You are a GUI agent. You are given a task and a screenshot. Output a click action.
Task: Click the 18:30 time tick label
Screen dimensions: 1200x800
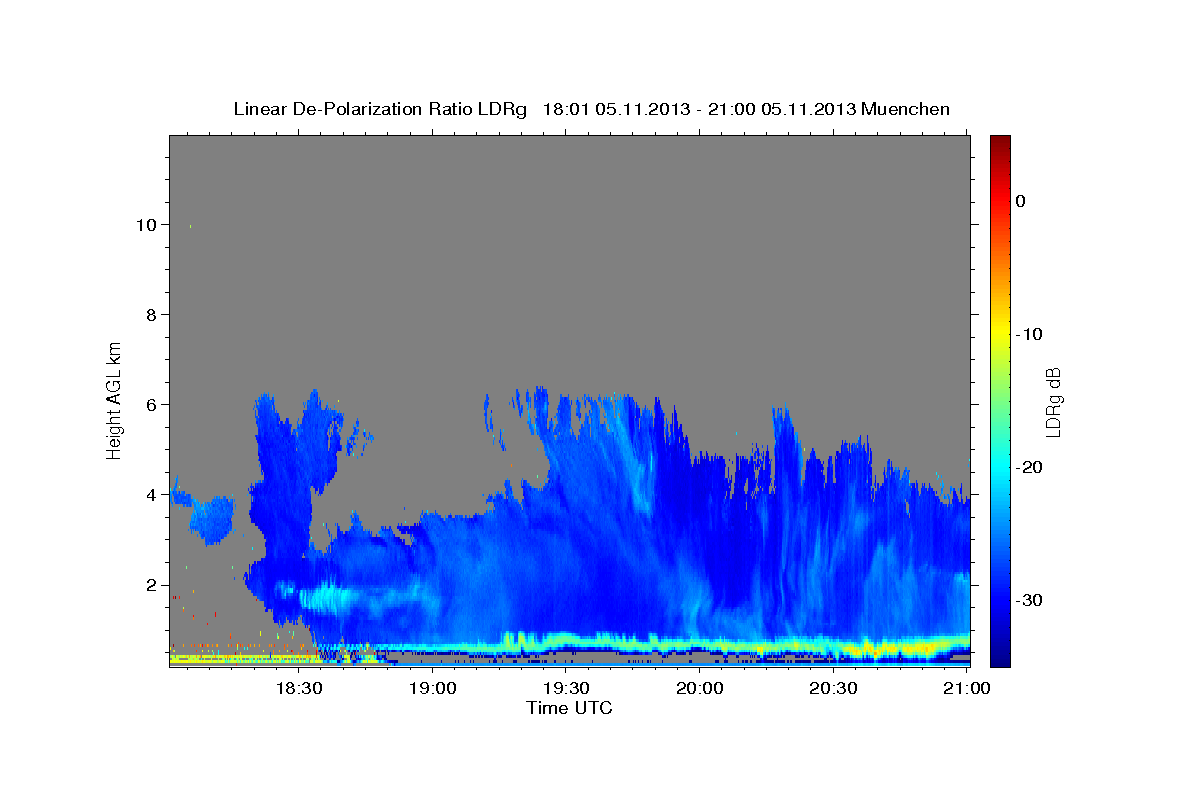click(x=298, y=689)
